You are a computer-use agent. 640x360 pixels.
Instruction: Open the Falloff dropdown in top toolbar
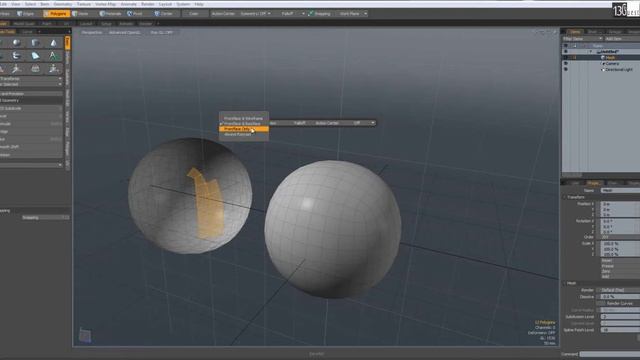[292, 13]
